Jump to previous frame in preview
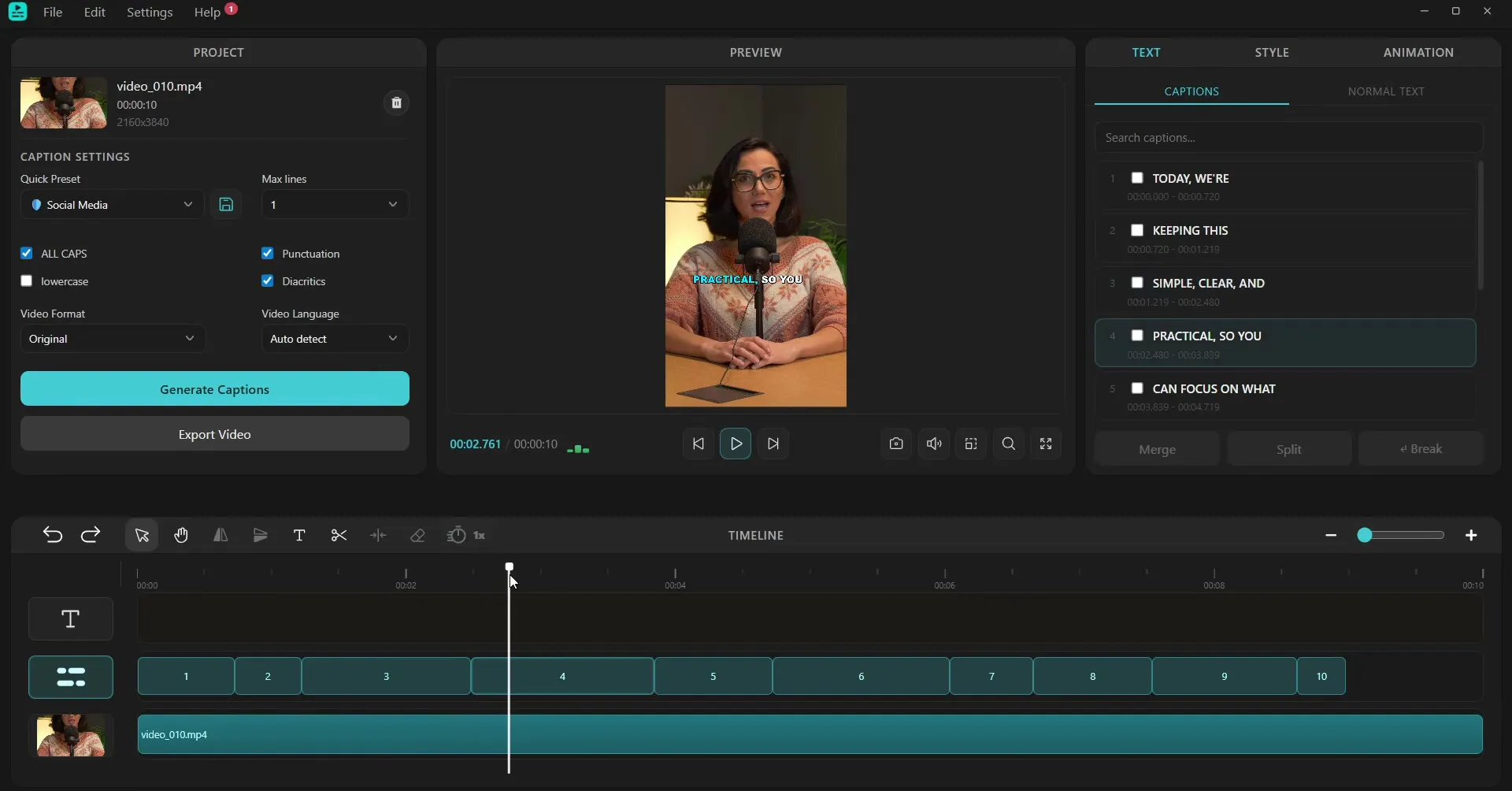1512x791 pixels. click(698, 444)
